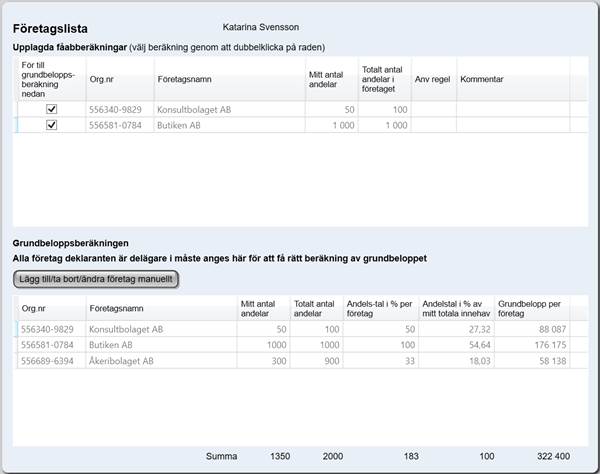
Task: Click the 'Anv regel' column header
Action: 434,78
